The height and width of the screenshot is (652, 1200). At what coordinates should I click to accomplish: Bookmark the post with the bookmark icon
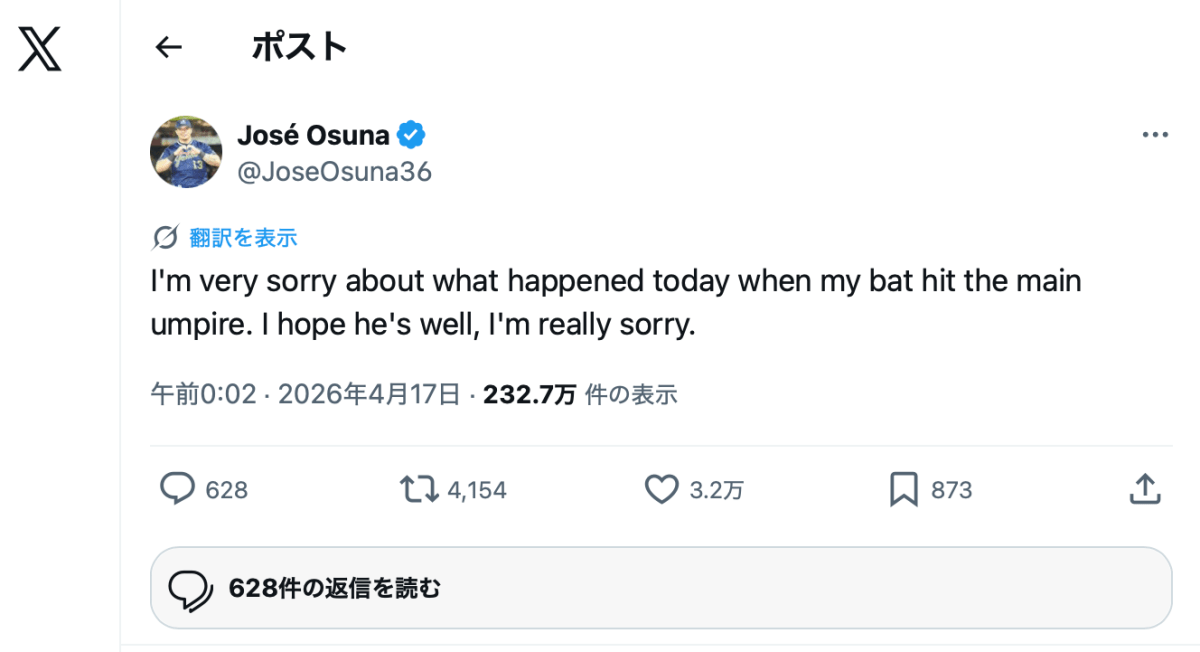click(x=903, y=489)
